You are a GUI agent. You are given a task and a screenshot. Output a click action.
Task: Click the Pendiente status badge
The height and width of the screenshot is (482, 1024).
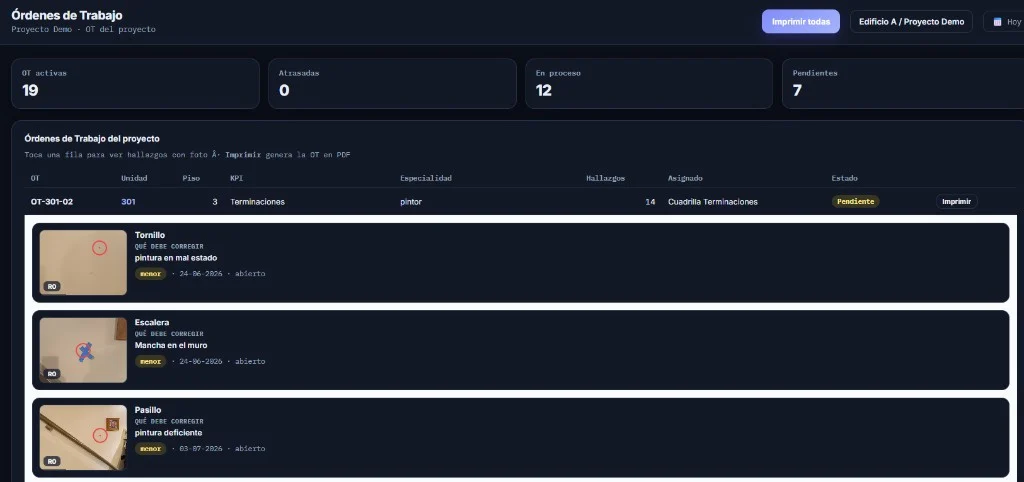[856, 202]
